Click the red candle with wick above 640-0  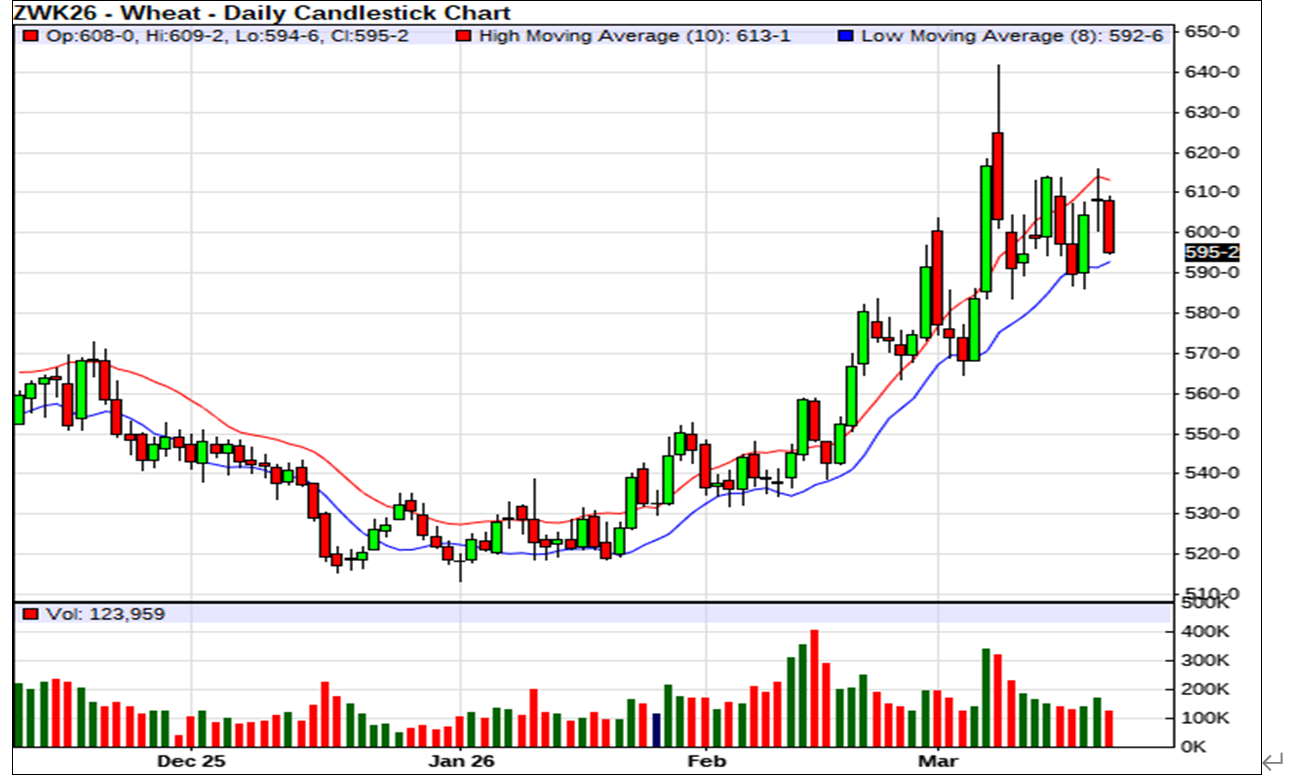tap(997, 175)
